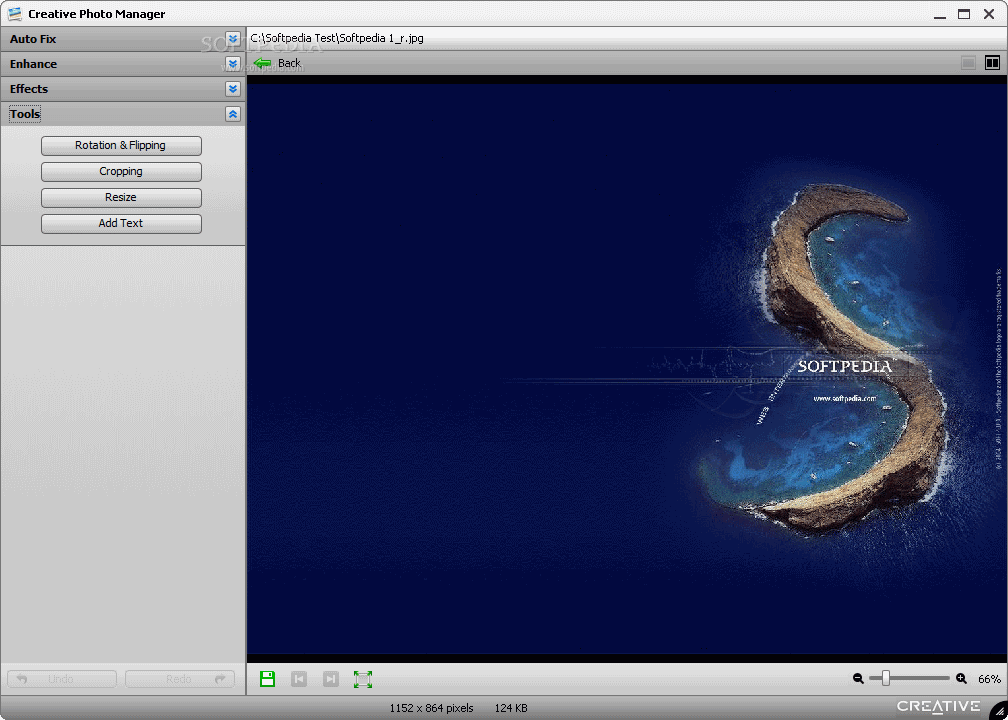Collapse the Tools section chevron
The height and width of the screenshot is (720, 1008).
[233, 114]
